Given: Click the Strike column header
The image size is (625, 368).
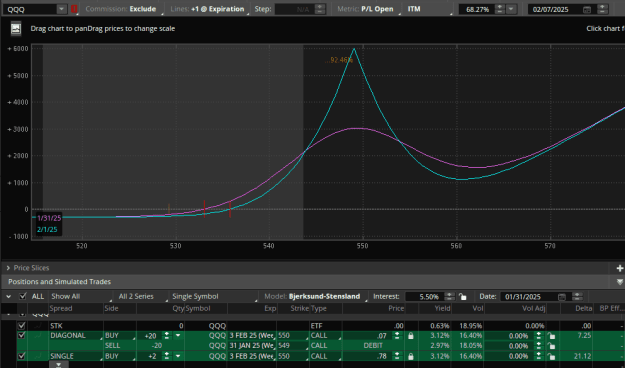Looking at the screenshot, I should click(299, 308).
